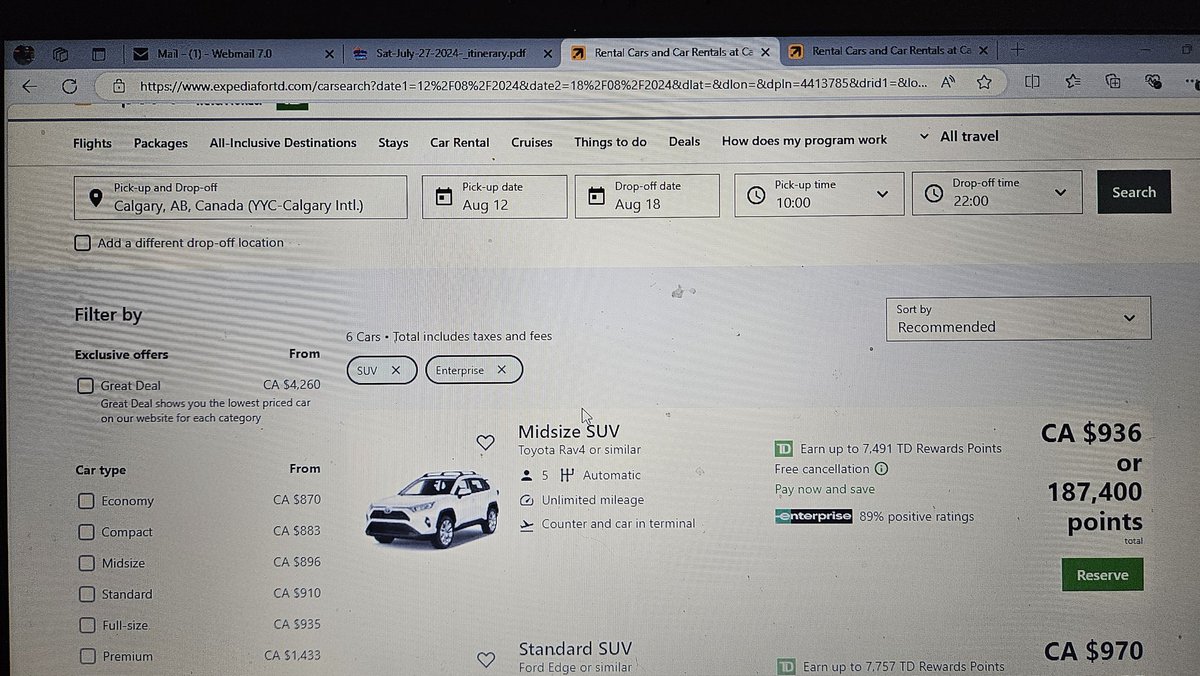
Task: Open the calendar icon for the pick-up date
Action: 442,194
